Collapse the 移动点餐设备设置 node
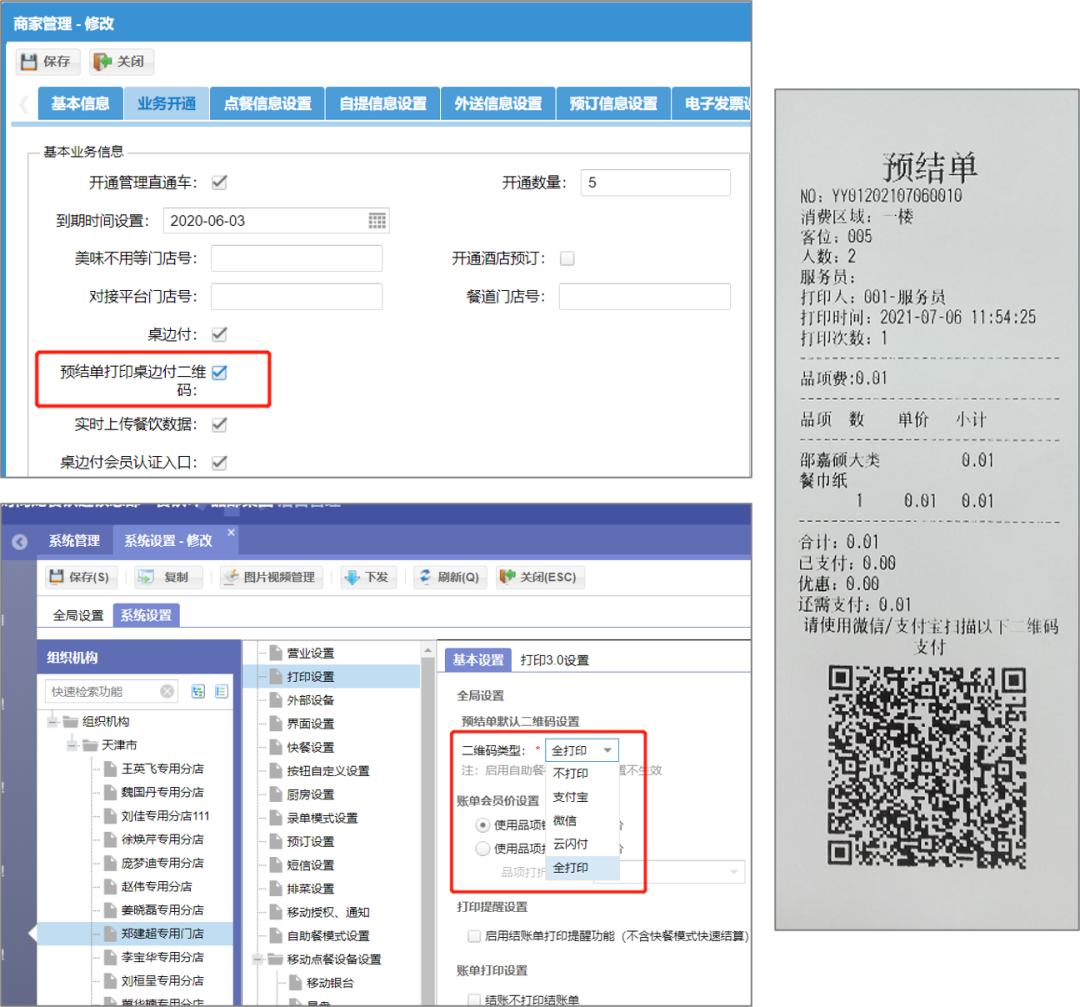The width and height of the screenshot is (1080, 1007). pos(258,959)
